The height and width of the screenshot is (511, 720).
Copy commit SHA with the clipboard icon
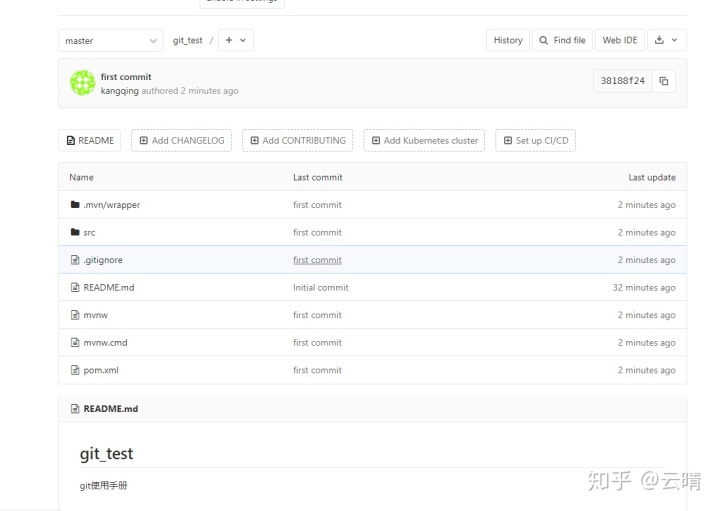[x=664, y=81]
